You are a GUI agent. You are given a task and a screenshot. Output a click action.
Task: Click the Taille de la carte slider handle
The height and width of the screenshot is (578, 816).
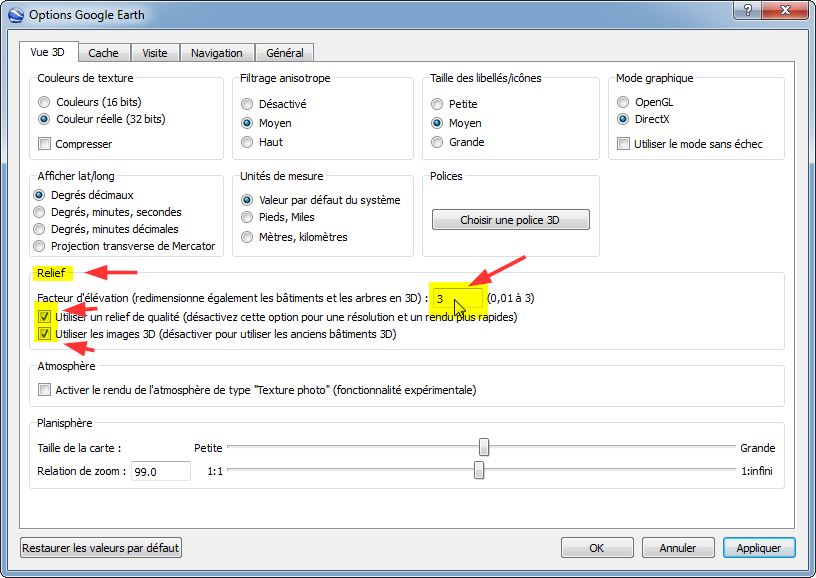[x=484, y=446]
